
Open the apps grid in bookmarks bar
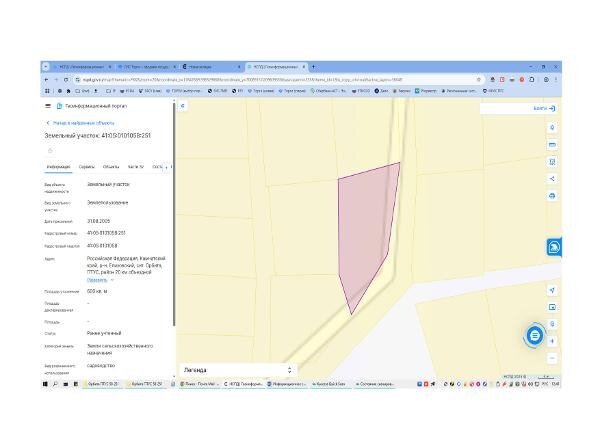(x=47, y=91)
